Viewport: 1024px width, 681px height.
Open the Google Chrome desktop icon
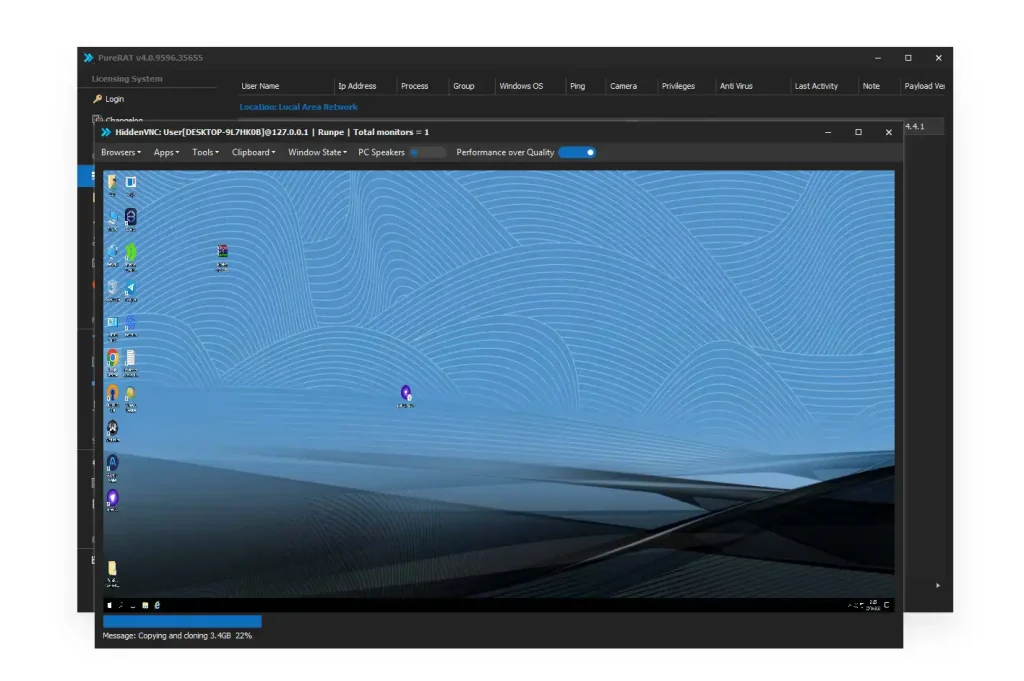[x=113, y=358]
